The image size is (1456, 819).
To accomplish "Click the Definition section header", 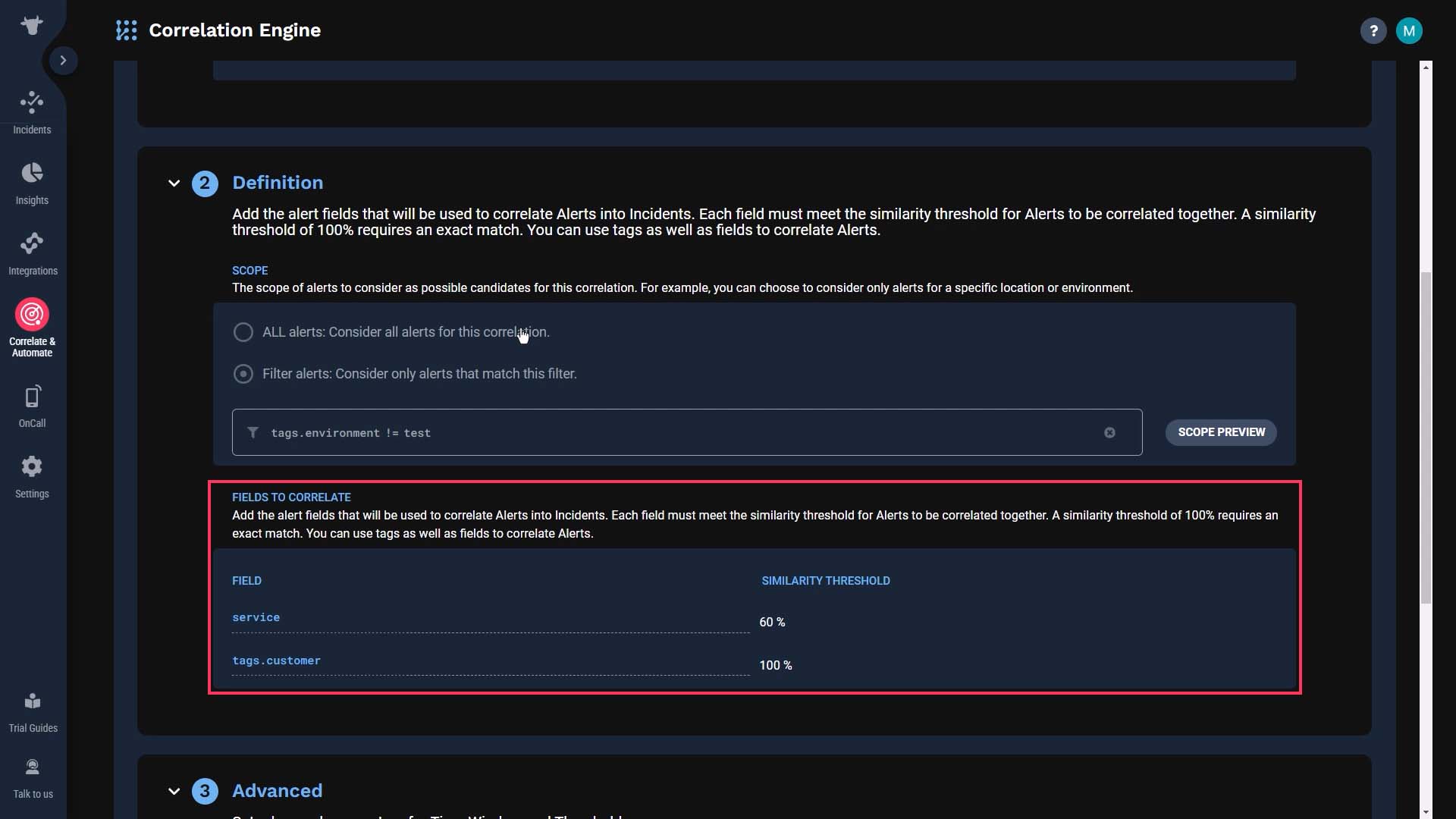I will coord(278,182).
